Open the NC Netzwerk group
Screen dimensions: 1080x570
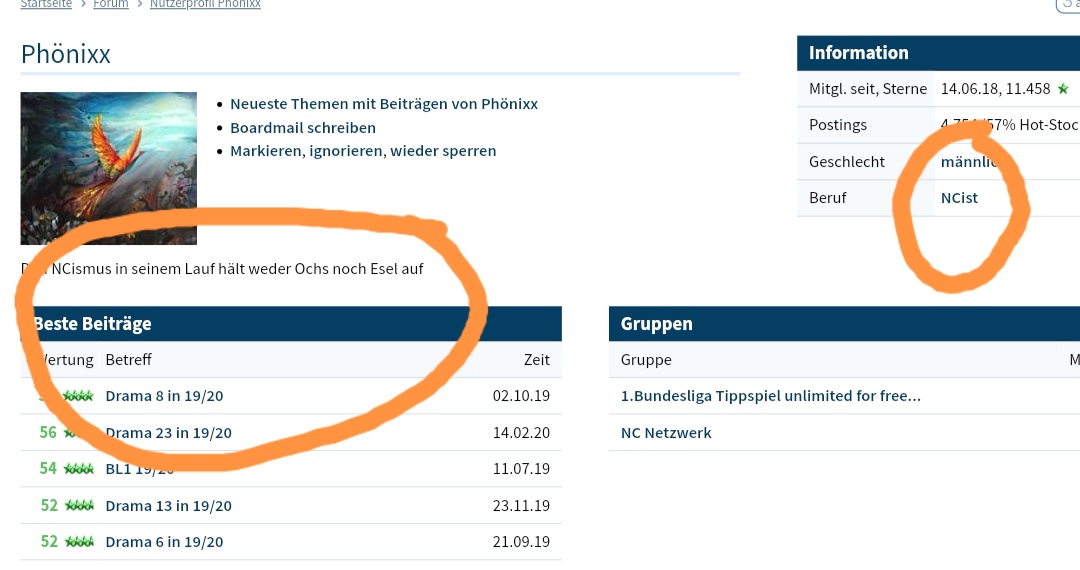click(x=666, y=433)
